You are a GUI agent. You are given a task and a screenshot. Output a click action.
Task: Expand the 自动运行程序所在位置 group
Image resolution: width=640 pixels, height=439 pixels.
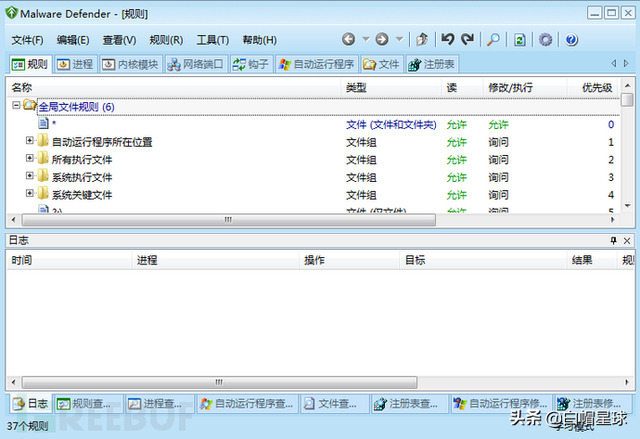coord(29,140)
